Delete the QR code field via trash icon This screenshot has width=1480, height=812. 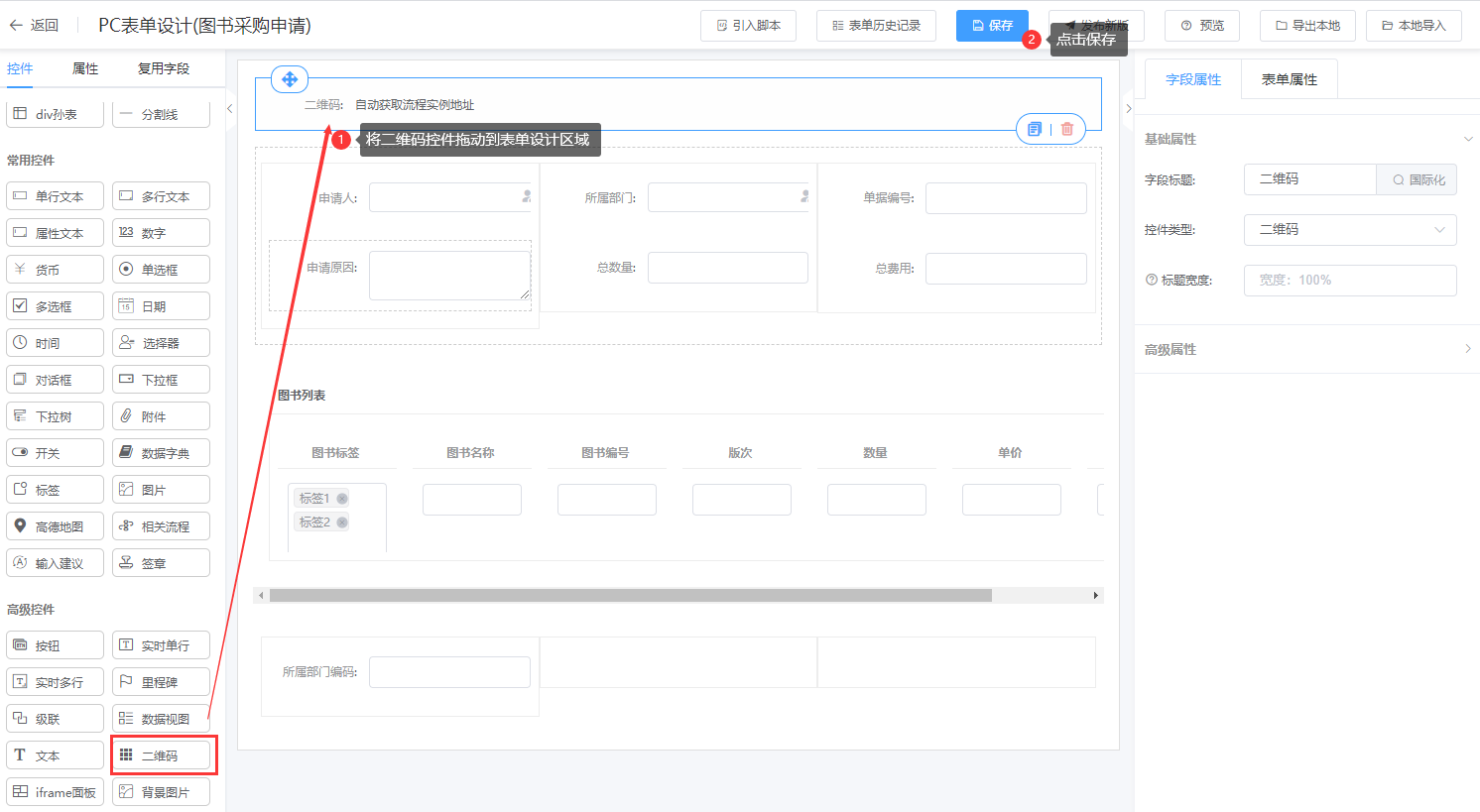click(x=1067, y=129)
